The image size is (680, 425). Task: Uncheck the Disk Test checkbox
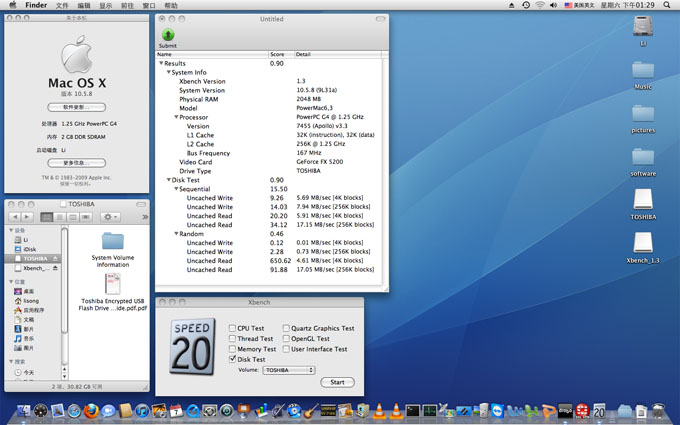point(232,359)
